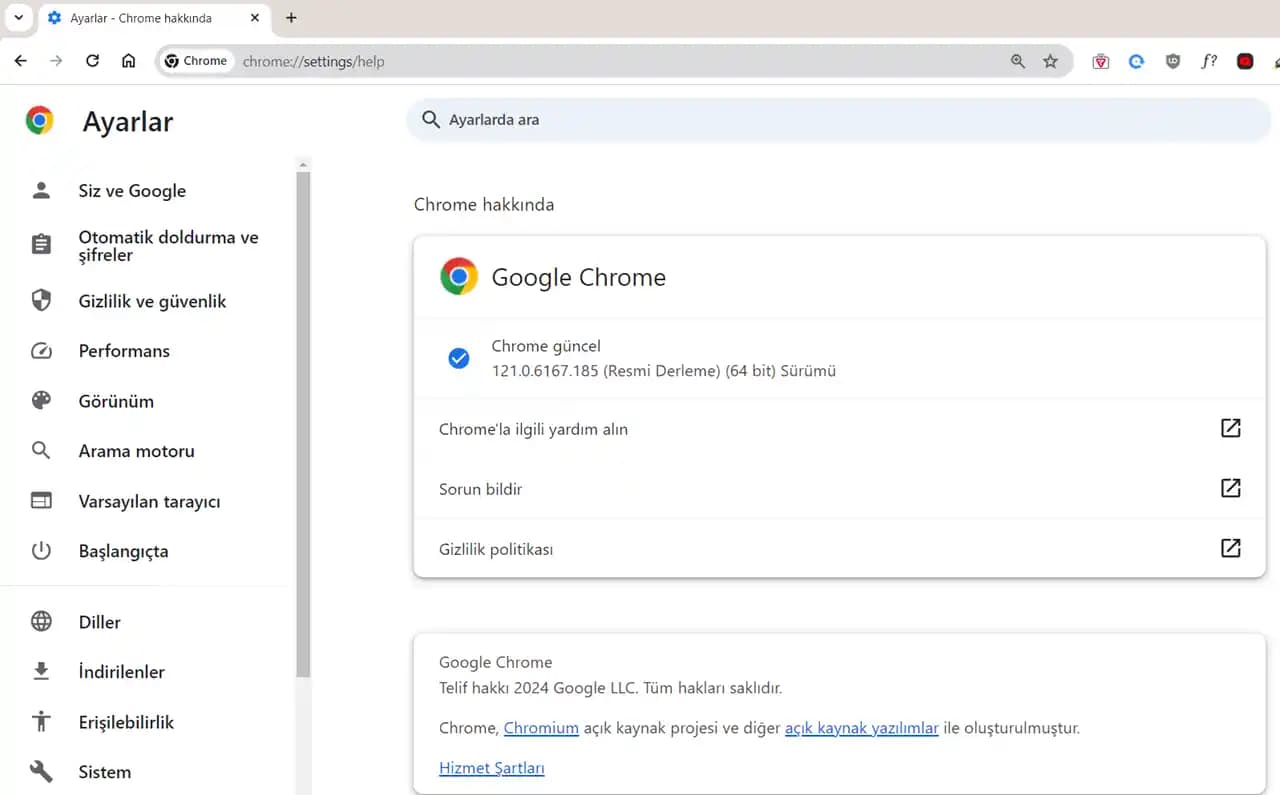This screenshot has height=795, width=1280.
Task: Reload the current page
Action: click(92, 60)
